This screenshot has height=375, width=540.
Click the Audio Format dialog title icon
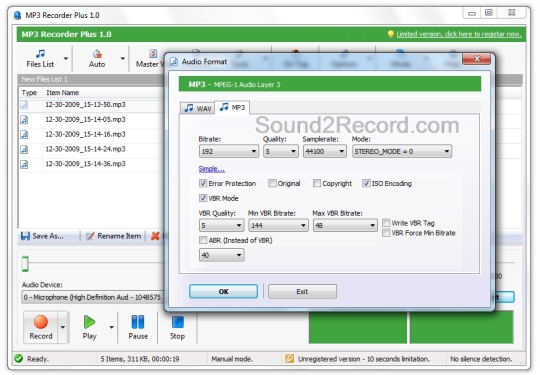coord(174,62)
